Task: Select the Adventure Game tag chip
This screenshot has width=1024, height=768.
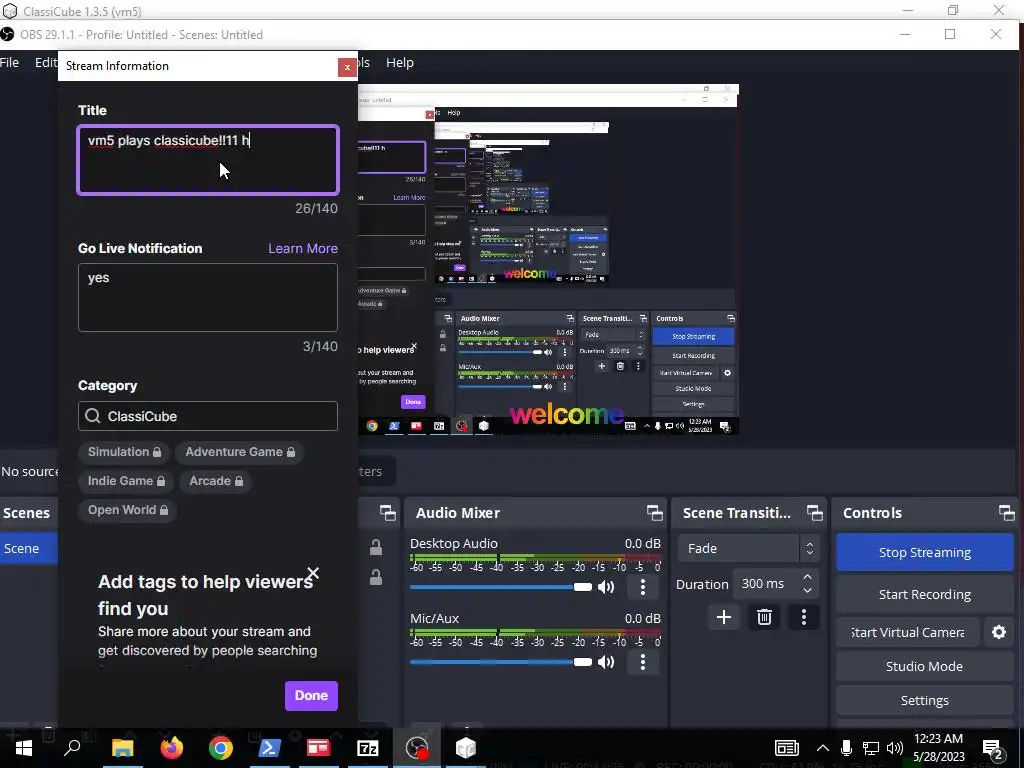Action: 240,452
